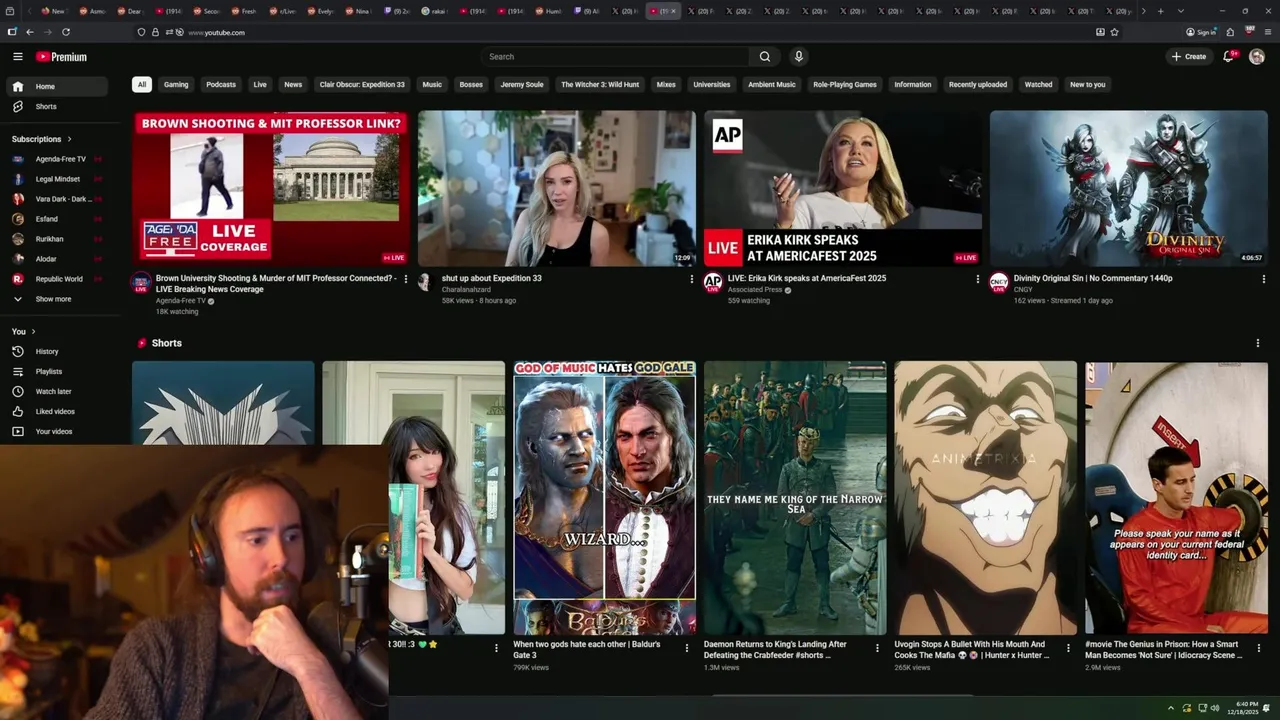Open options for When two gods hate short
This screenshot has height=720, width=1280.
pos(686,648)
